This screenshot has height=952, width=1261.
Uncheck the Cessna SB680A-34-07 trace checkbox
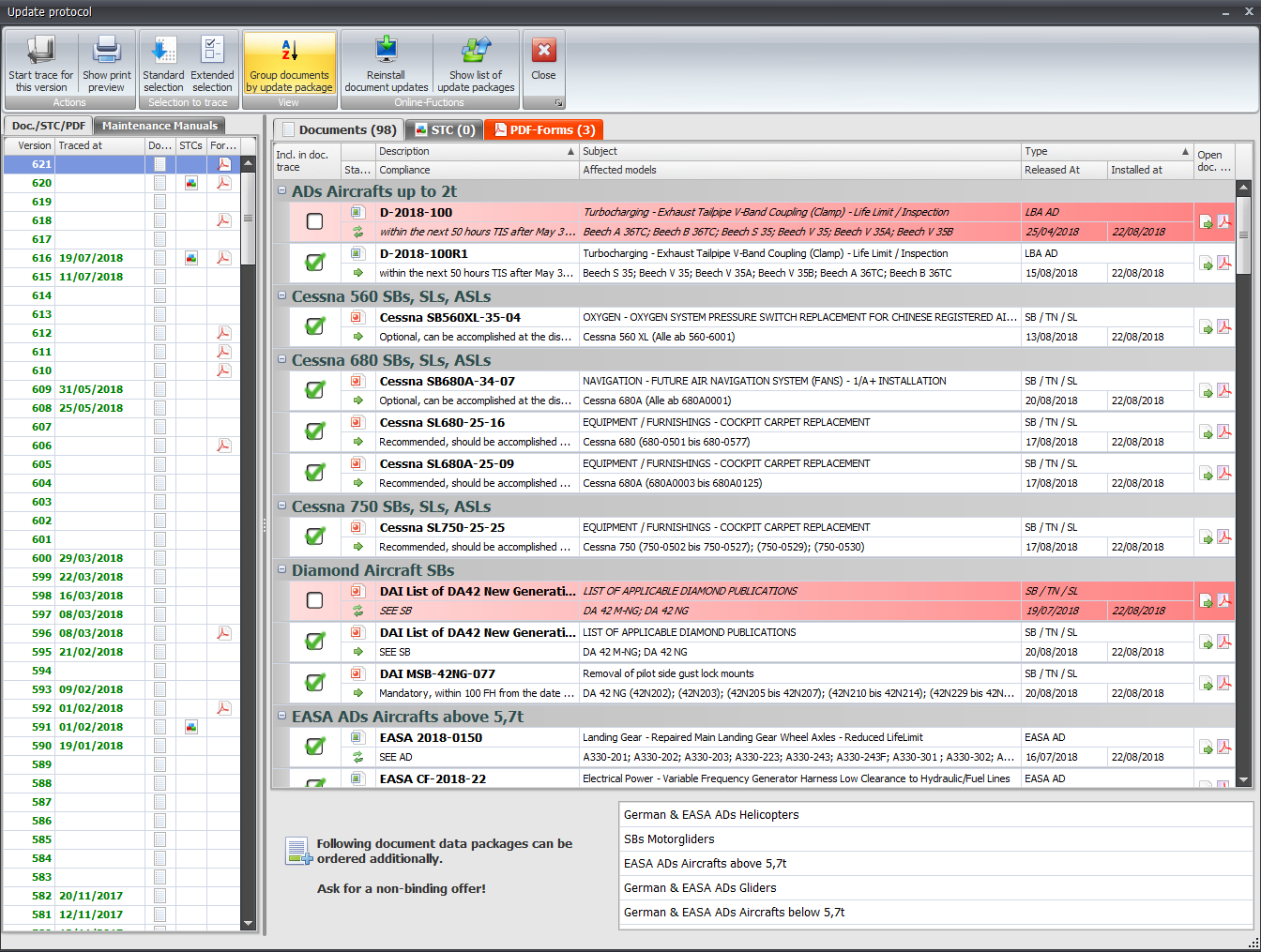click(315, 390)
